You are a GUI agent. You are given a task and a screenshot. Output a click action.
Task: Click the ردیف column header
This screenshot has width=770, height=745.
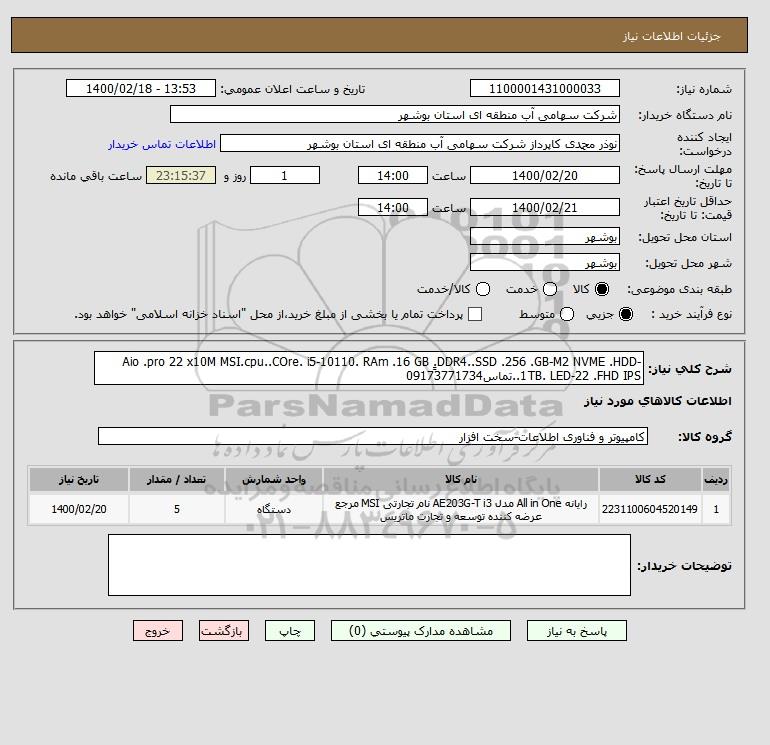(x=716, y=479)
